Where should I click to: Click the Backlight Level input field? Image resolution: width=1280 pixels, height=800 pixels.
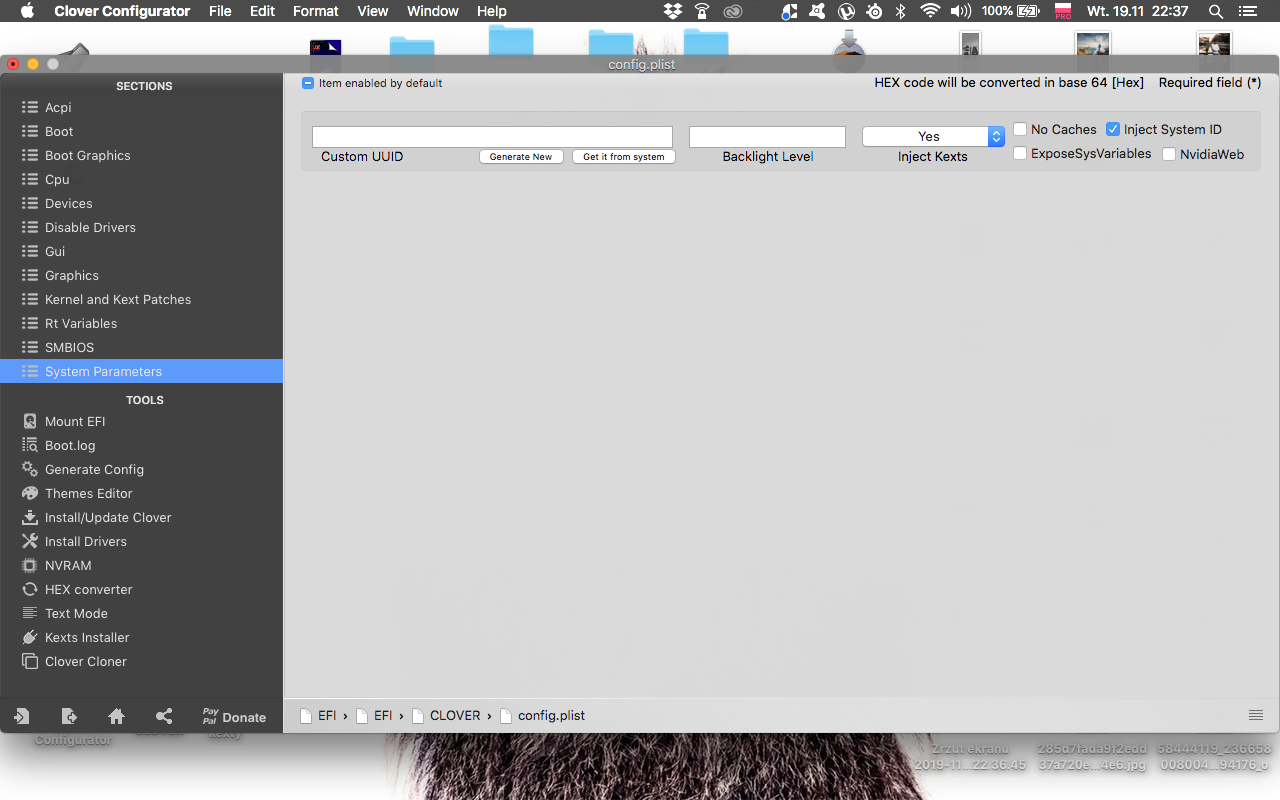pos(767,137)
